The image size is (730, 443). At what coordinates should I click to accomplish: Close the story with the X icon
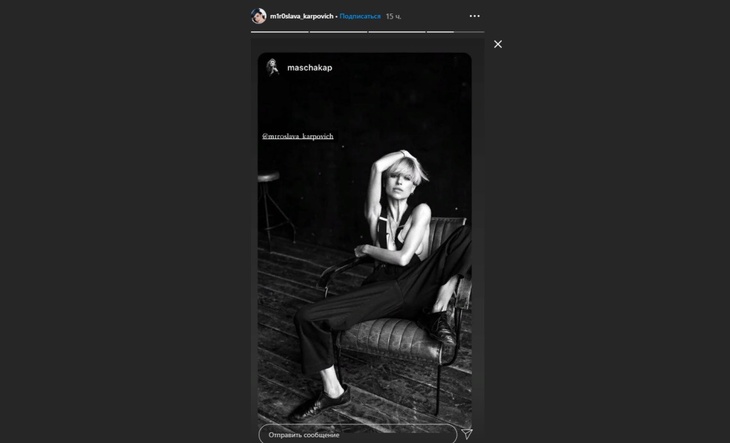pyautogui.click(x=497, y=44)
